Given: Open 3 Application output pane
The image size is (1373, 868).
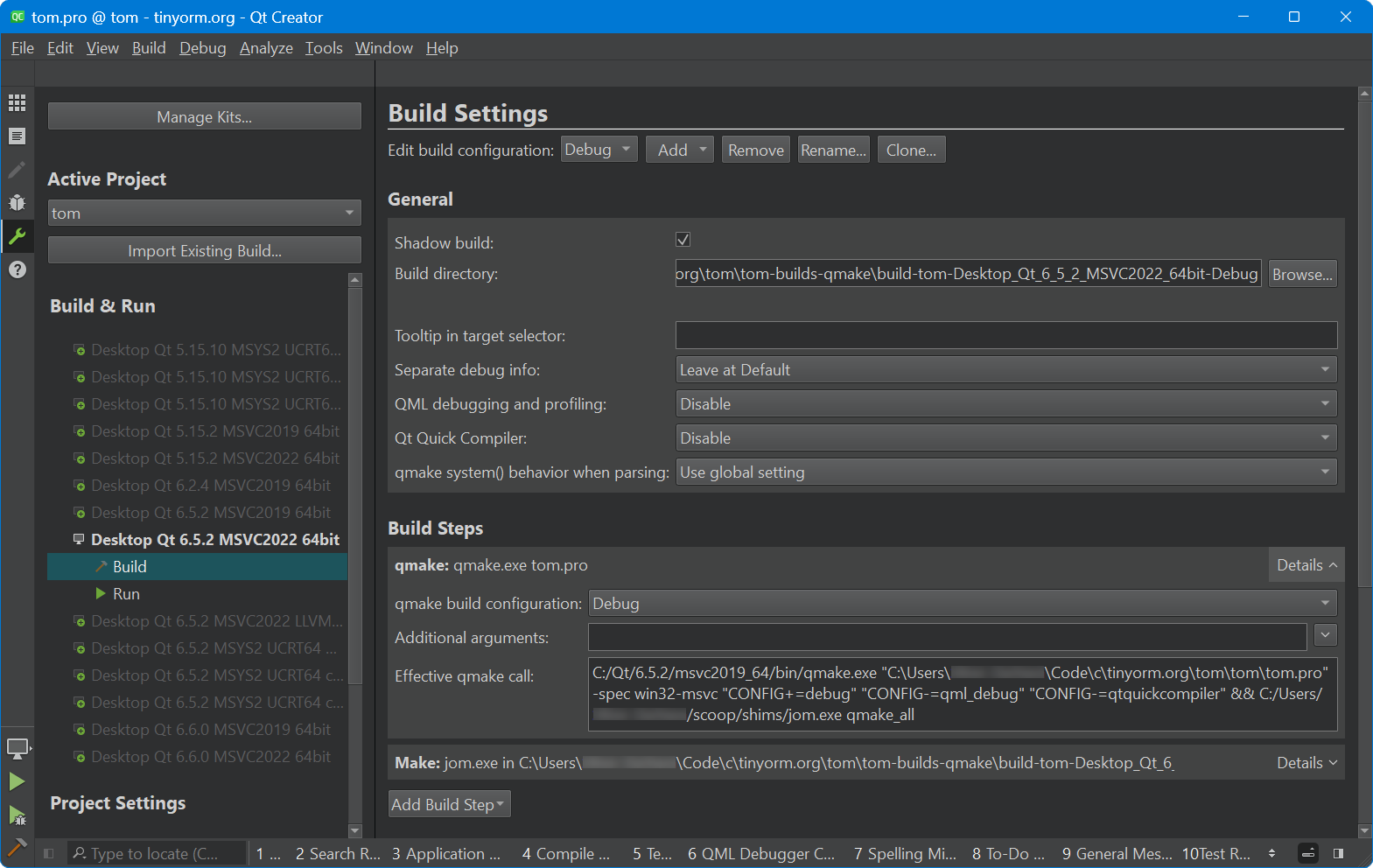Looking at the screenshot, I should point(446,853).
